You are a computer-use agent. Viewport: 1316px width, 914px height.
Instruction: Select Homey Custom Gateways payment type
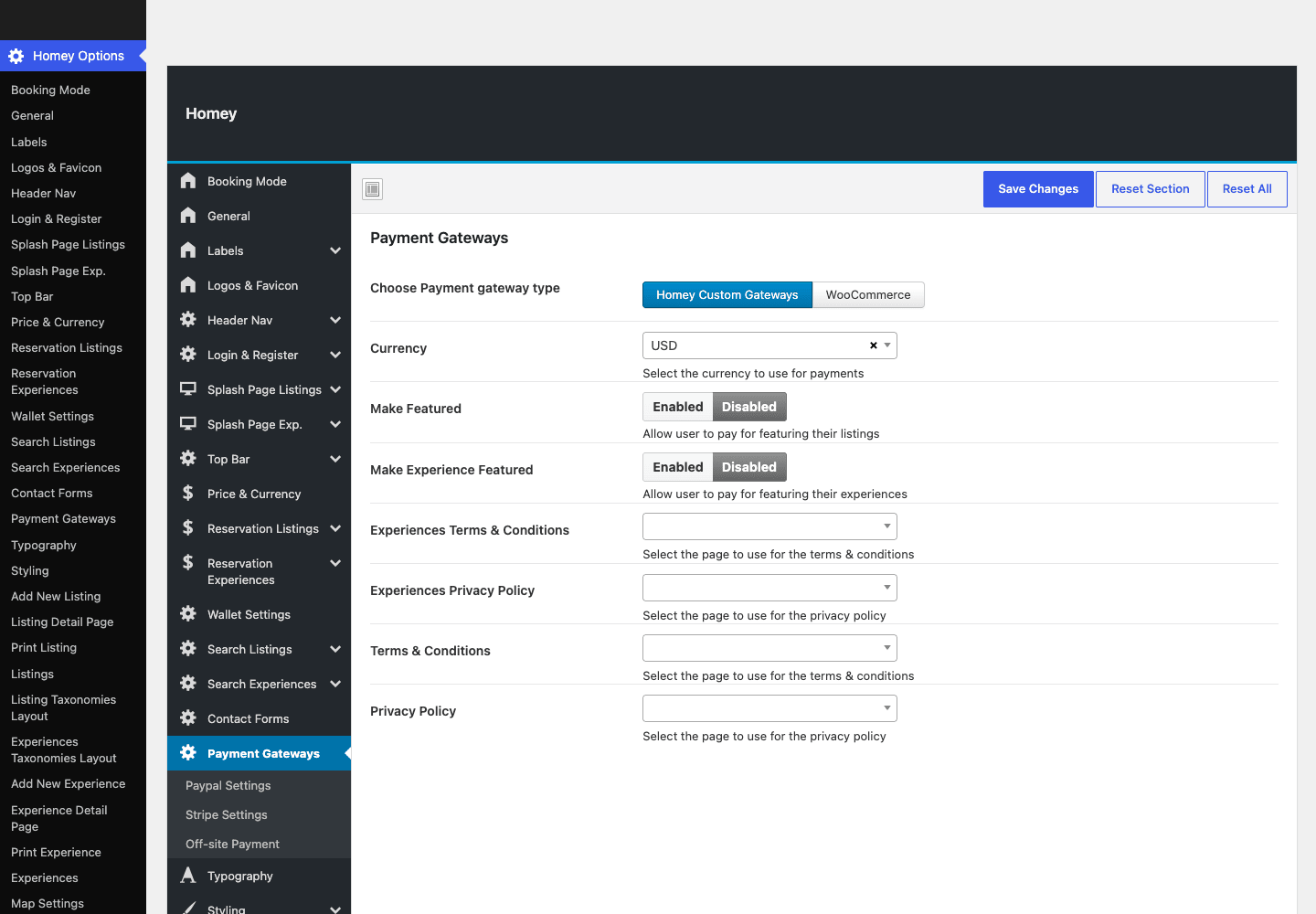(727, 295)
